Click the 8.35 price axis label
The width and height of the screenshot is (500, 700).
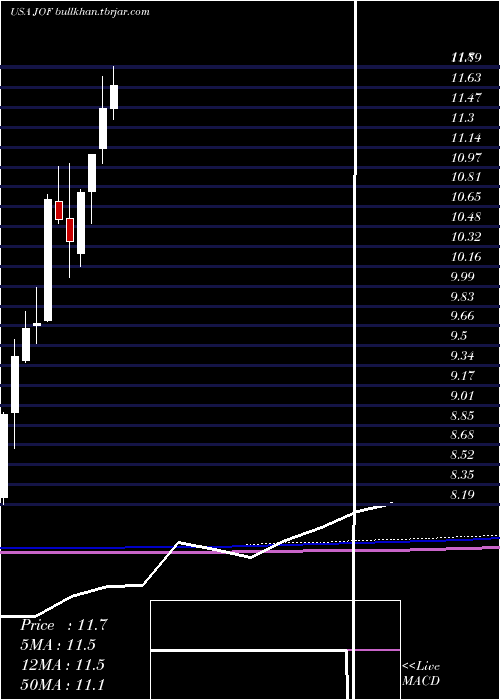pyautogui.click(x=462, y=475)
